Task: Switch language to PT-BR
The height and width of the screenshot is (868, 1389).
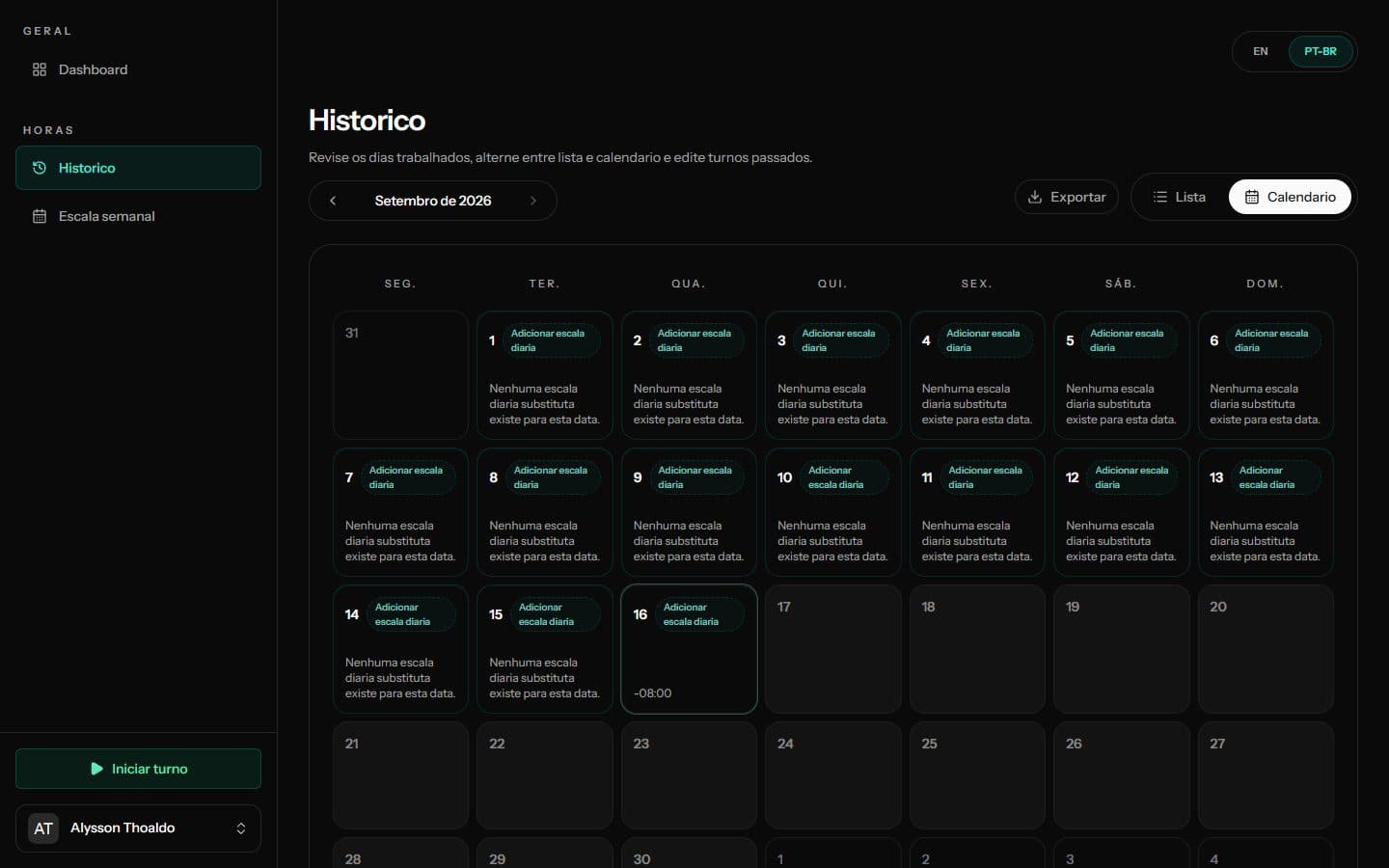Action: [x=1321, y=51]
